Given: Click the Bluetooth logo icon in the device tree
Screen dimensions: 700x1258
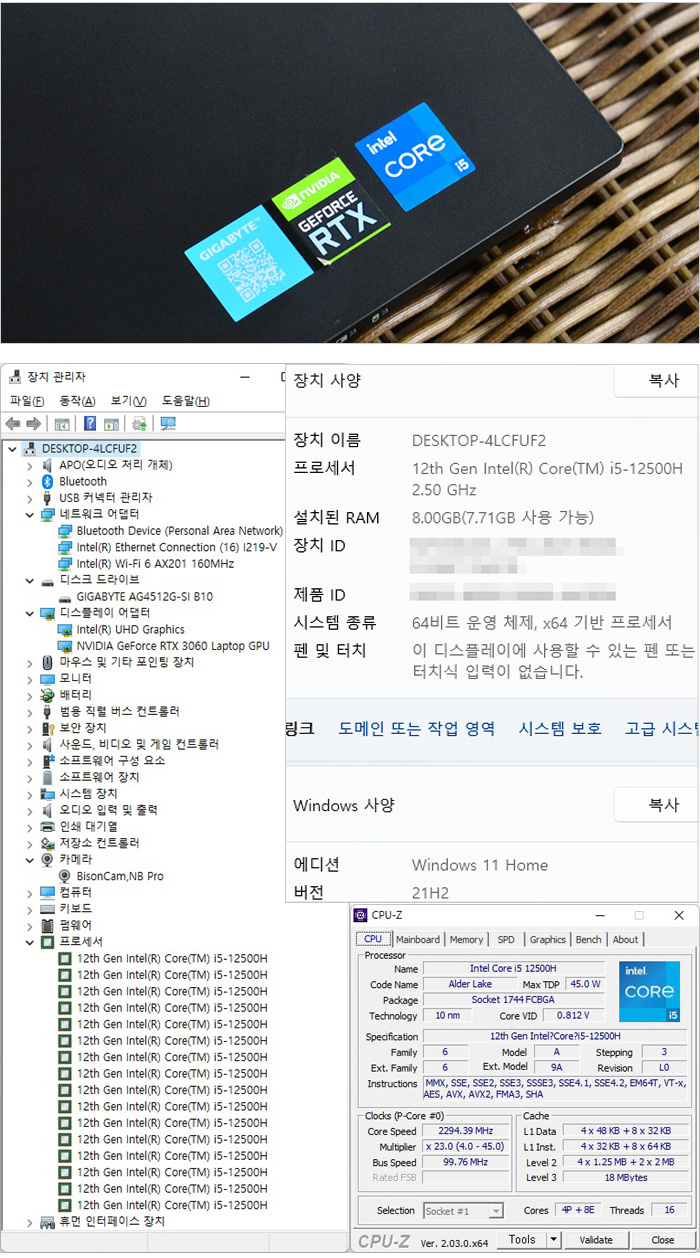Looking at the screenshot, I should pos(47,481).
